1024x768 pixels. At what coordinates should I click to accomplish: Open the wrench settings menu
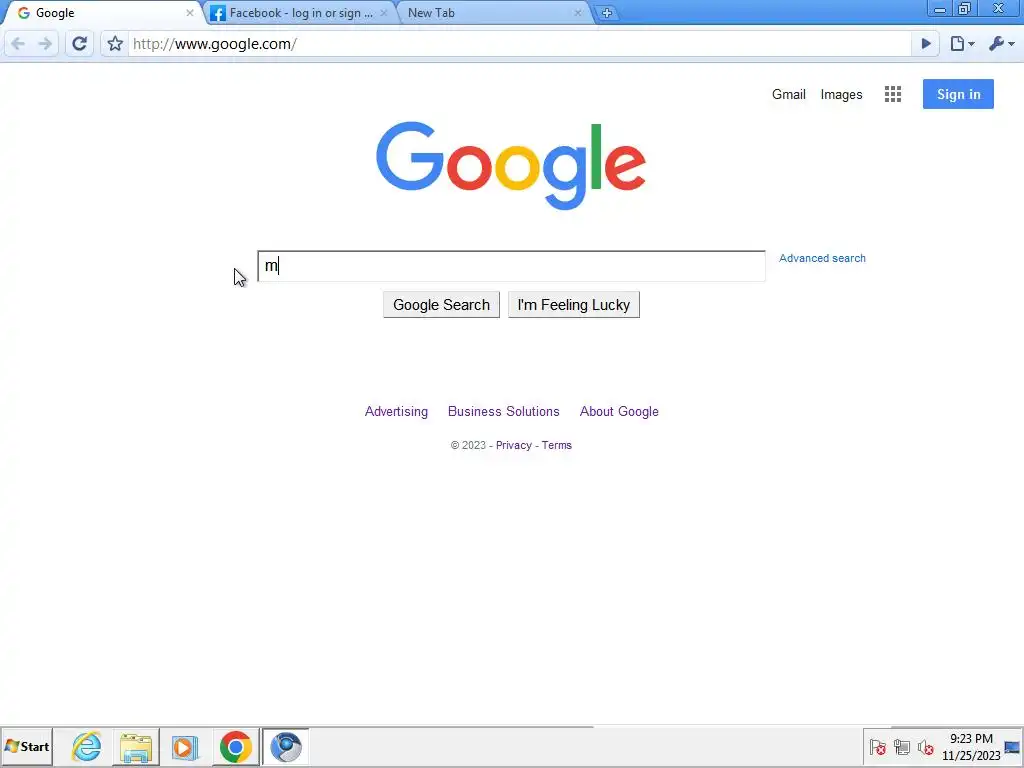tap(1001, 44)
